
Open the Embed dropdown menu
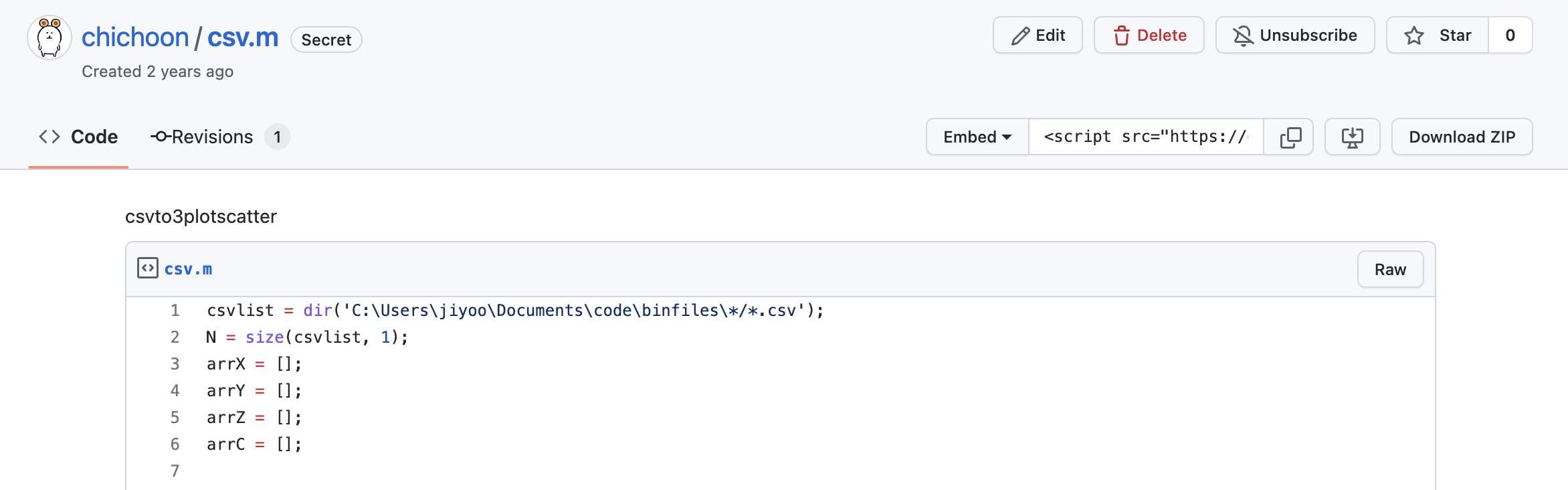977,137
